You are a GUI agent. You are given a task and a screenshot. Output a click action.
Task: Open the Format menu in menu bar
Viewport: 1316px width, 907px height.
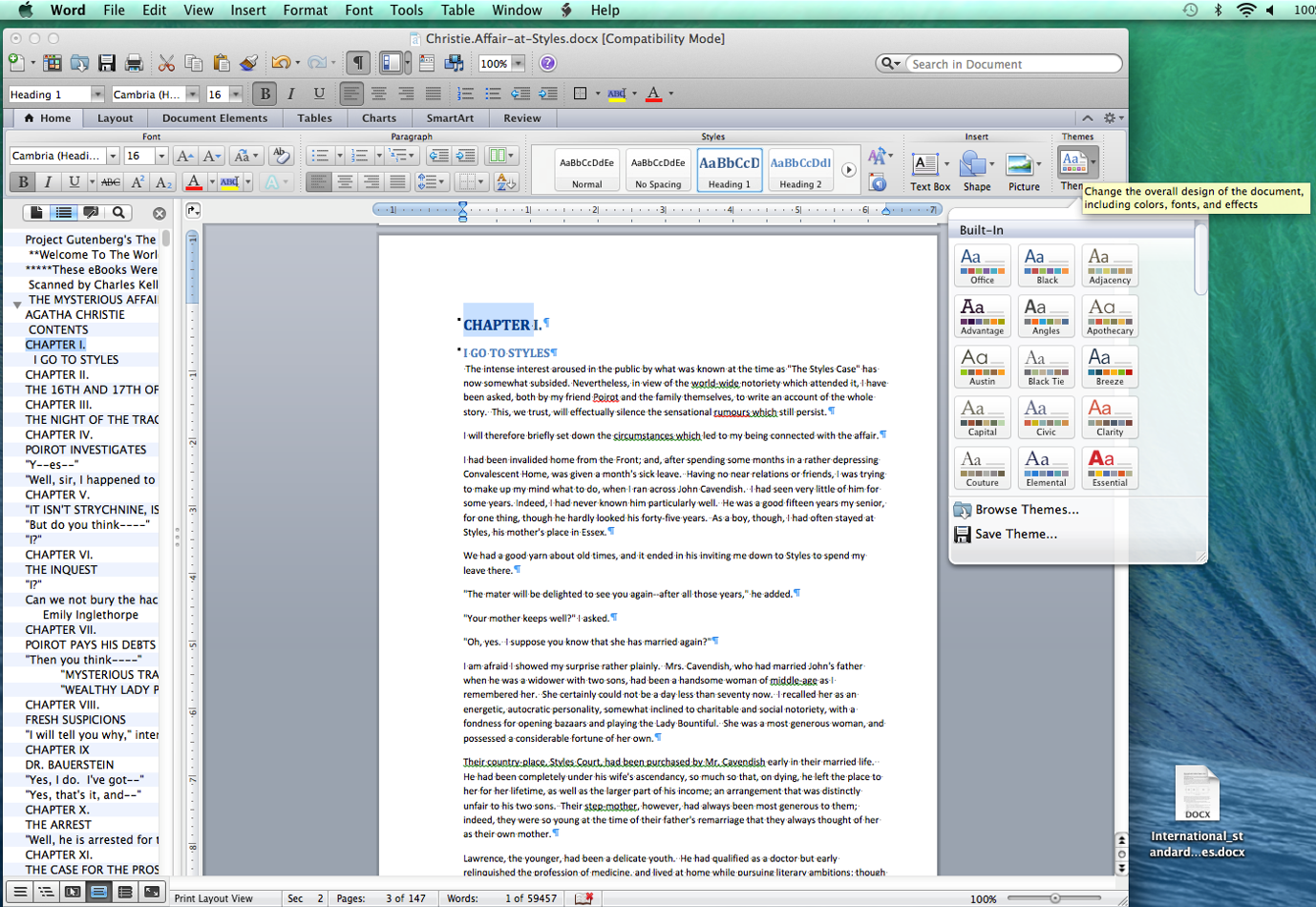tap(305, 11)
